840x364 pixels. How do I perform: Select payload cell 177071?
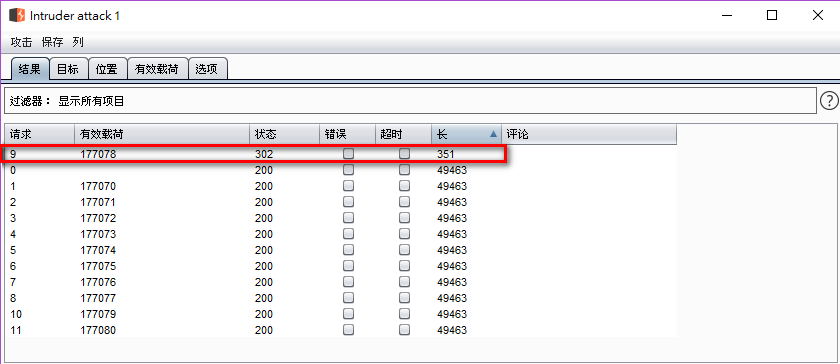point(98,203)
